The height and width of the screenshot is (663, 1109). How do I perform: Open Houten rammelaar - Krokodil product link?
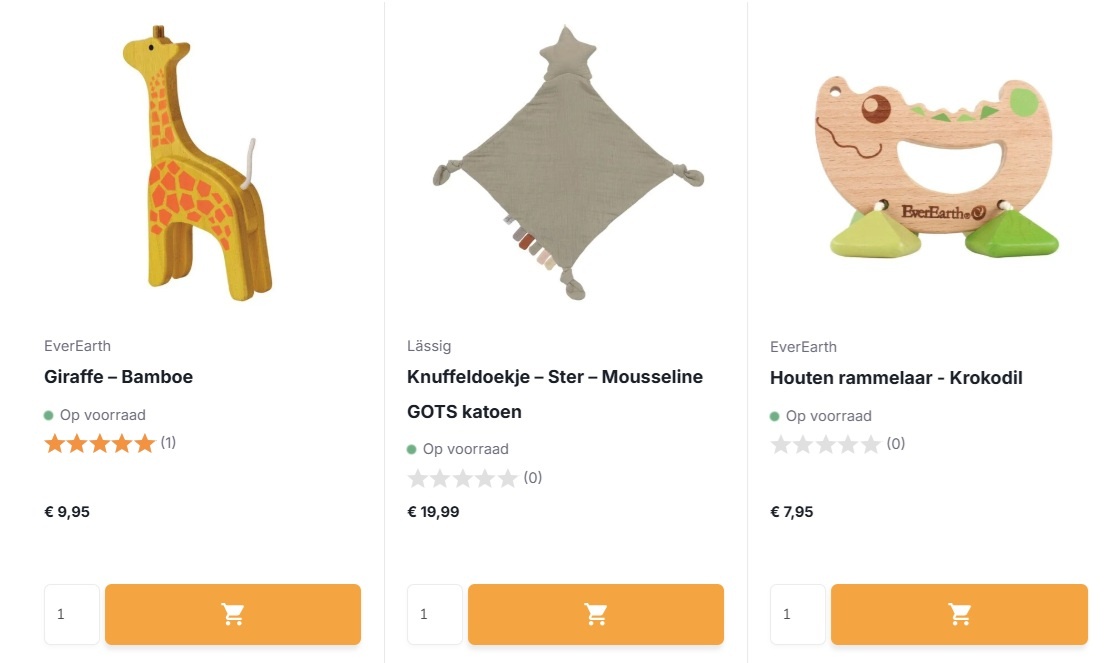point(896,378)
